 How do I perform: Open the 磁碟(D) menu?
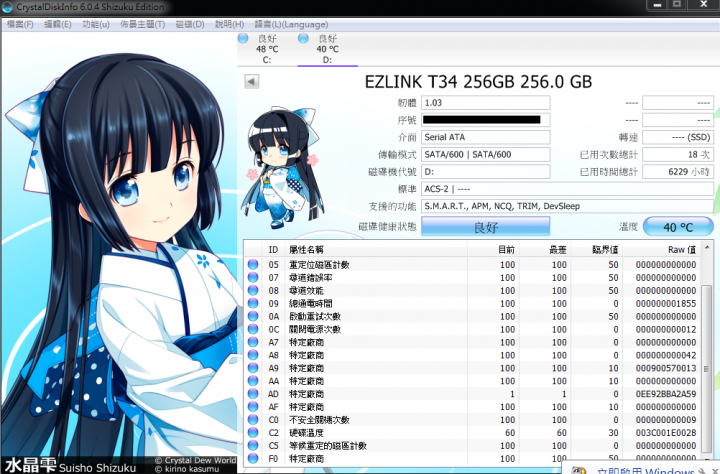point(190,24)
